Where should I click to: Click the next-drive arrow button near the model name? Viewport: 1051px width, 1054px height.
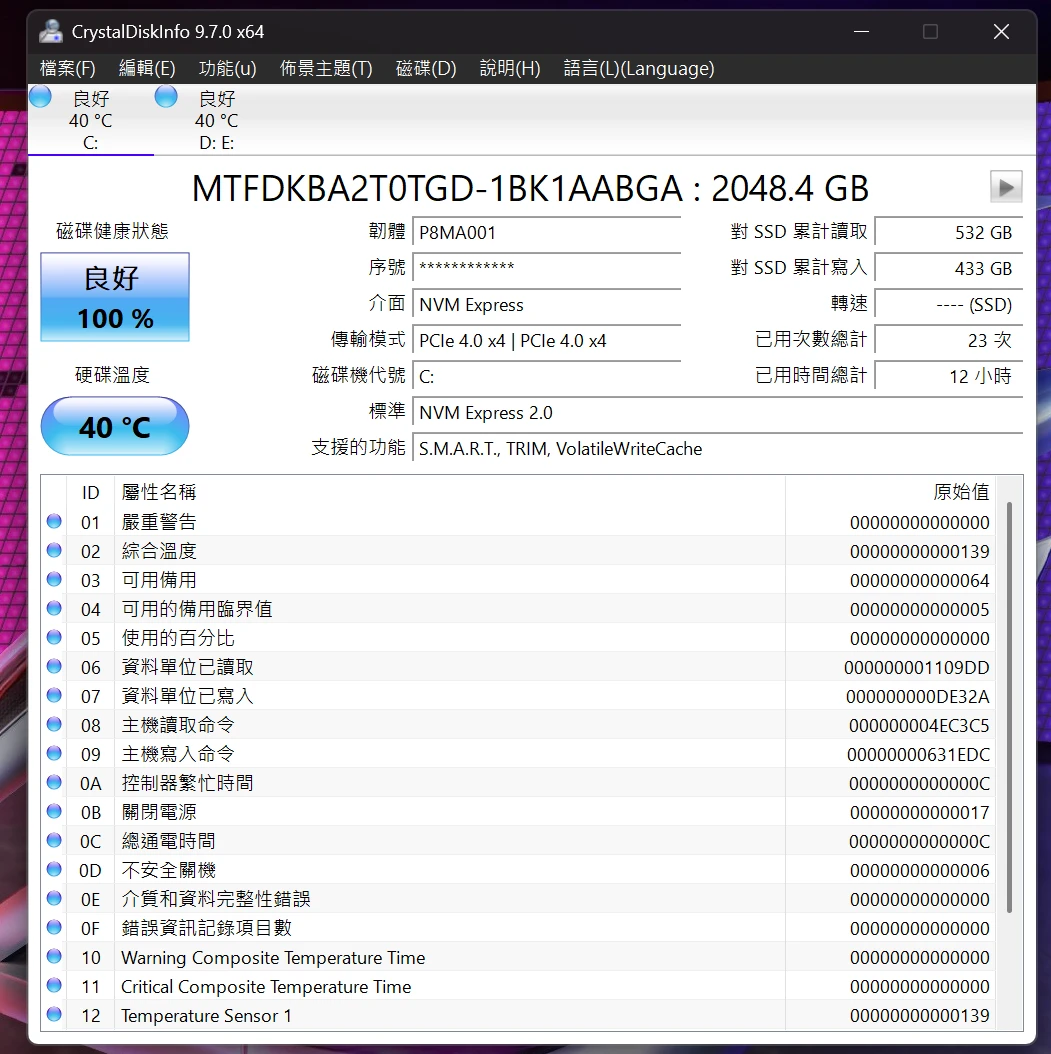tap(1006, 186)
